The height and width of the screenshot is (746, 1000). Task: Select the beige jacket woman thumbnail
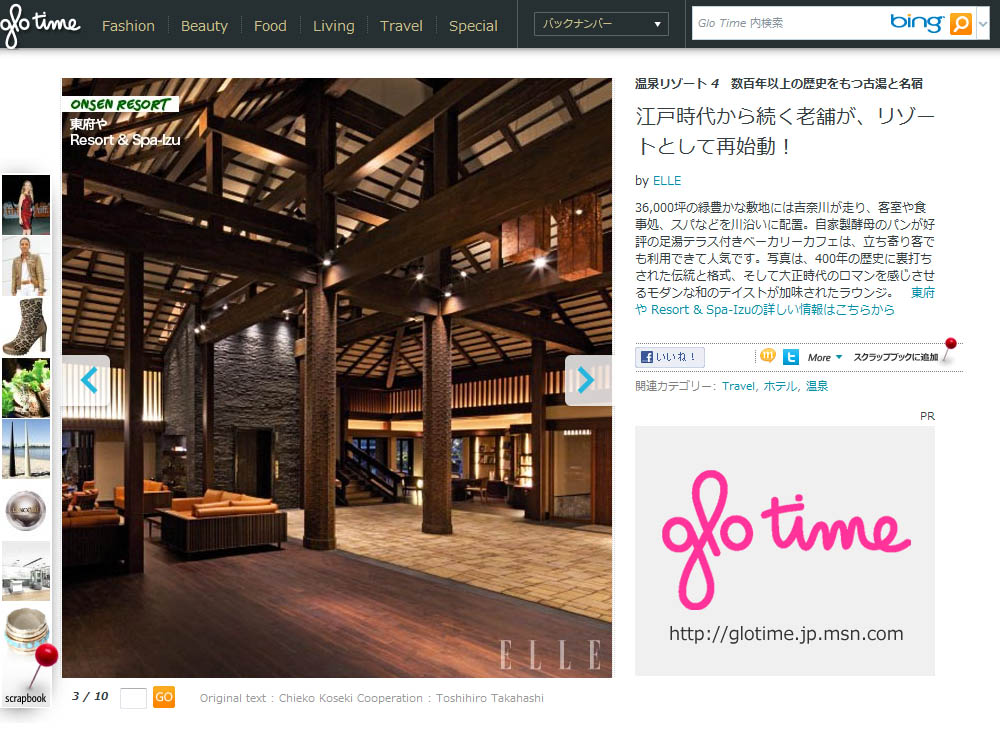(x=26, y=266)
